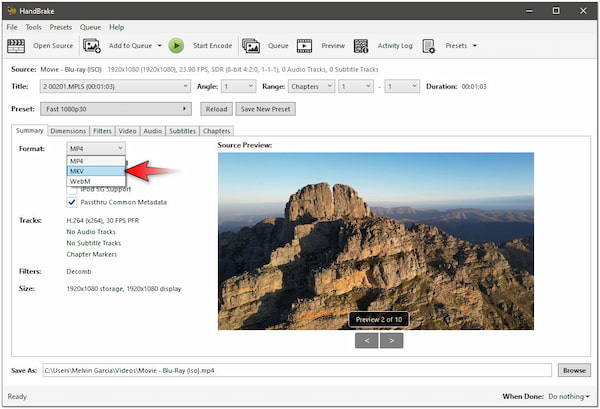
Task: Go to next preview image
Action: 391,341
